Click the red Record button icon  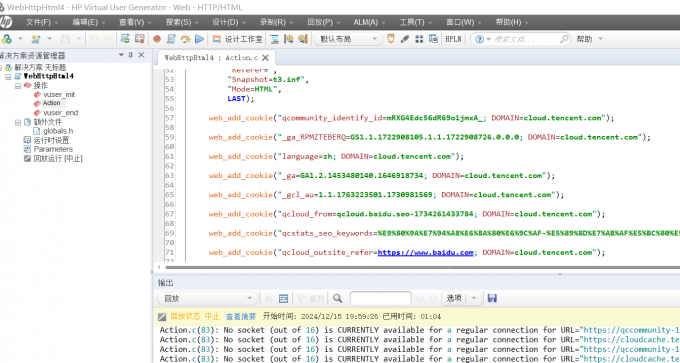(157, 39)
